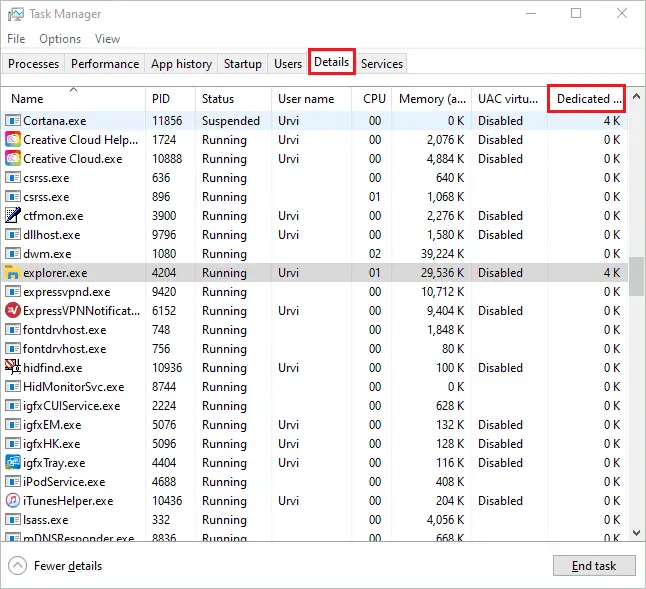Sort by the Dedicated column header
This screenshot has height=589, width=646.
coord(587,99)
